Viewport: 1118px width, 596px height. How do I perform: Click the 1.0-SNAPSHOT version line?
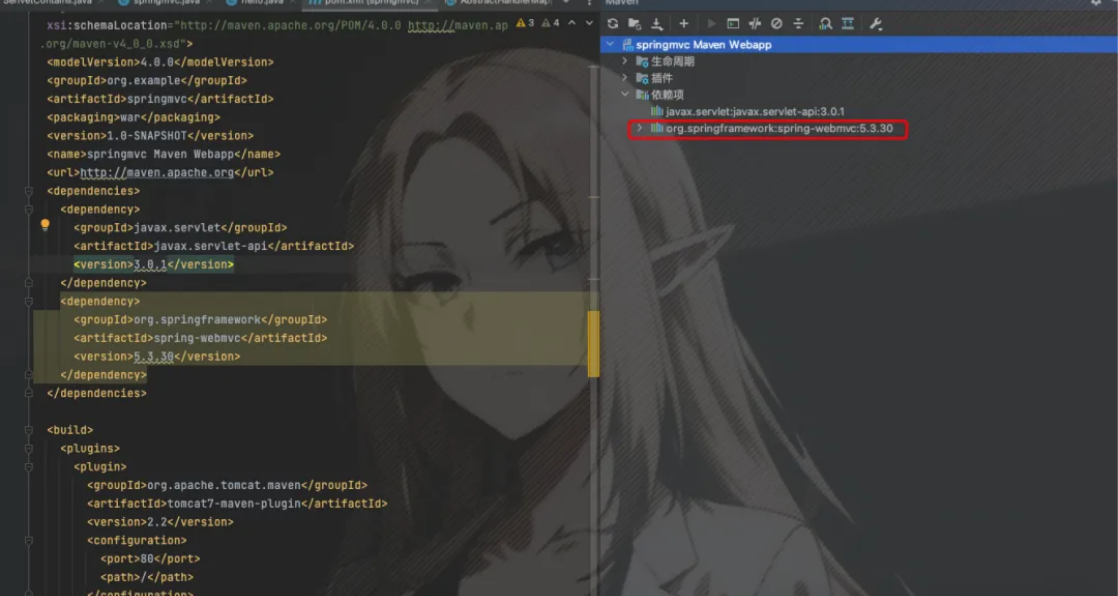(150, 135)
